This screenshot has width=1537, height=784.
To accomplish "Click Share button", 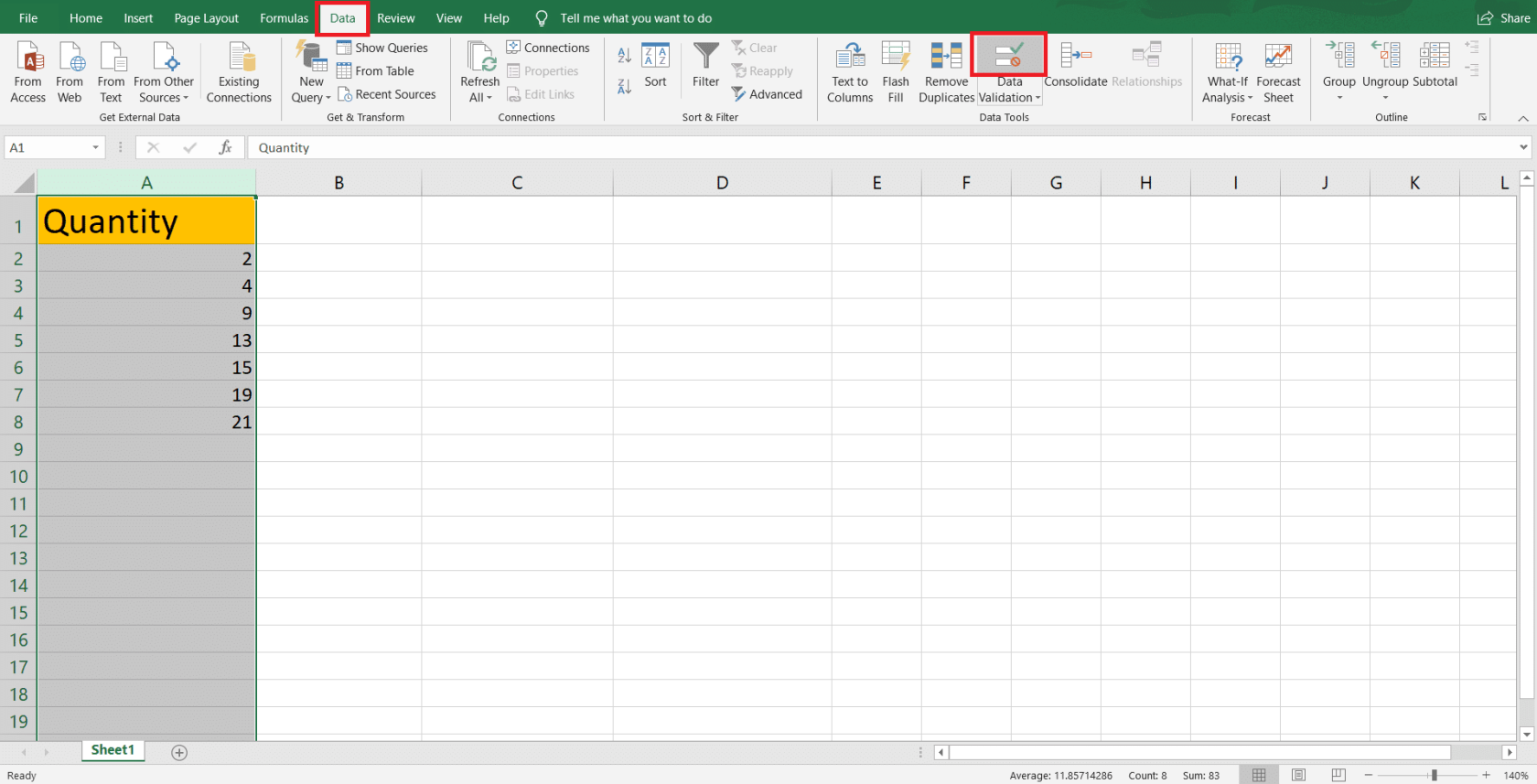I will 1504,18.
